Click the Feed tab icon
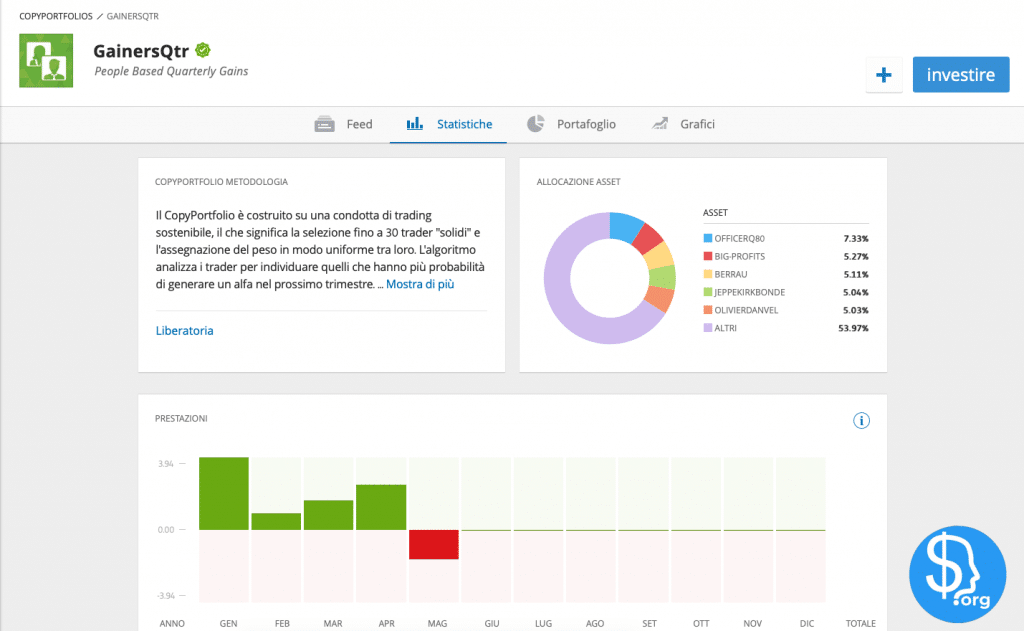The width and height of the screenshot is (1024, 631). tap(325, 124)
